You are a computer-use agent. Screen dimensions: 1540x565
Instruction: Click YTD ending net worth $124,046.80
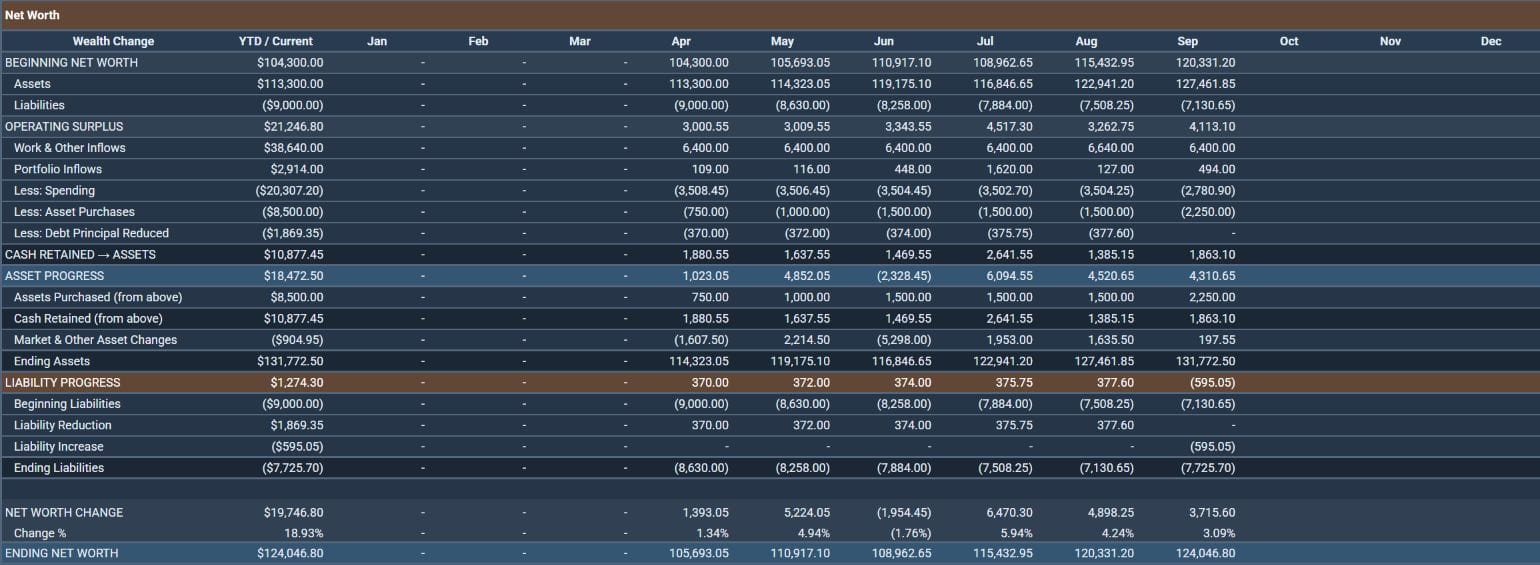tap(290, 553)
